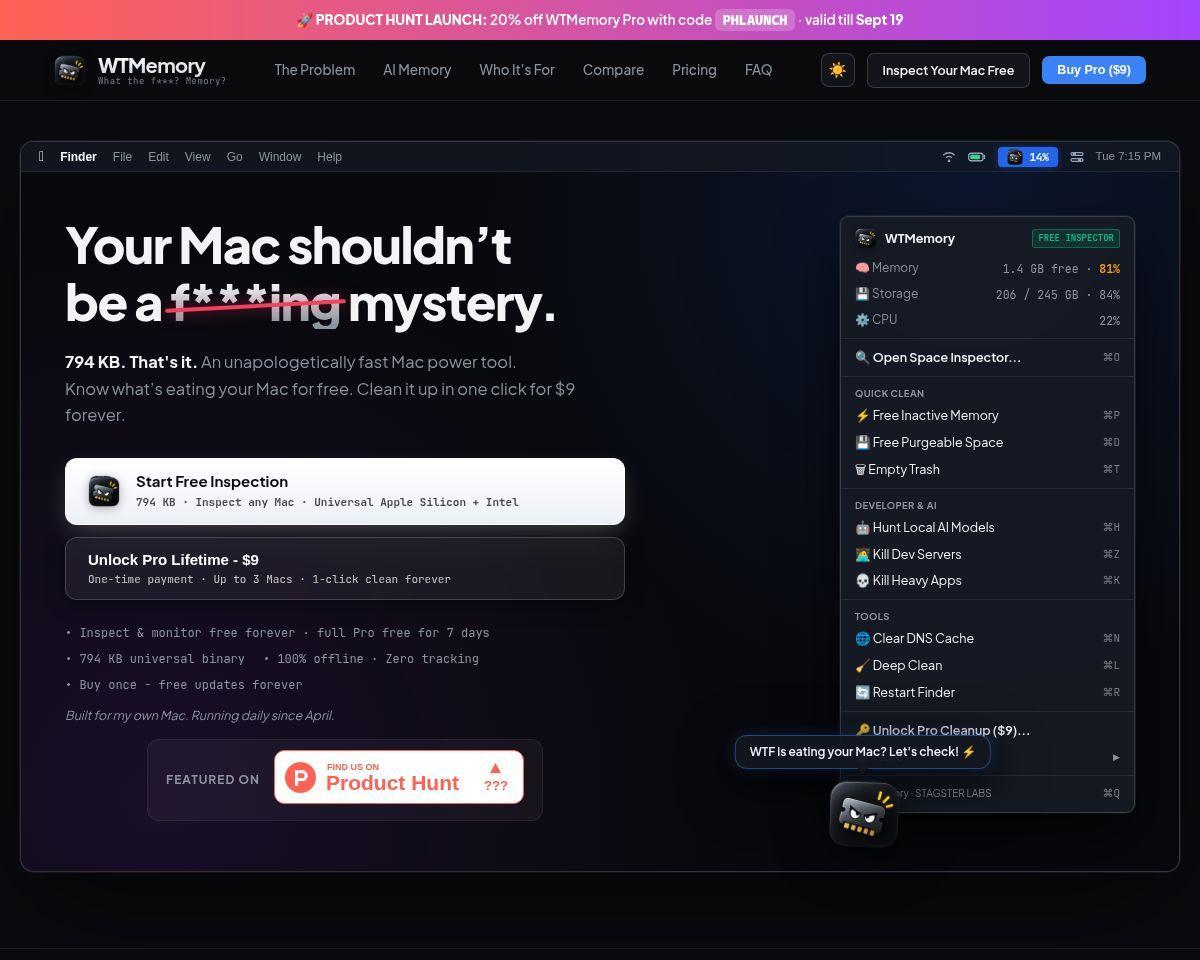Click the lightning icon for Free Inactive Memory
Screen dimensions: 1200x960
tap(862, 416)
